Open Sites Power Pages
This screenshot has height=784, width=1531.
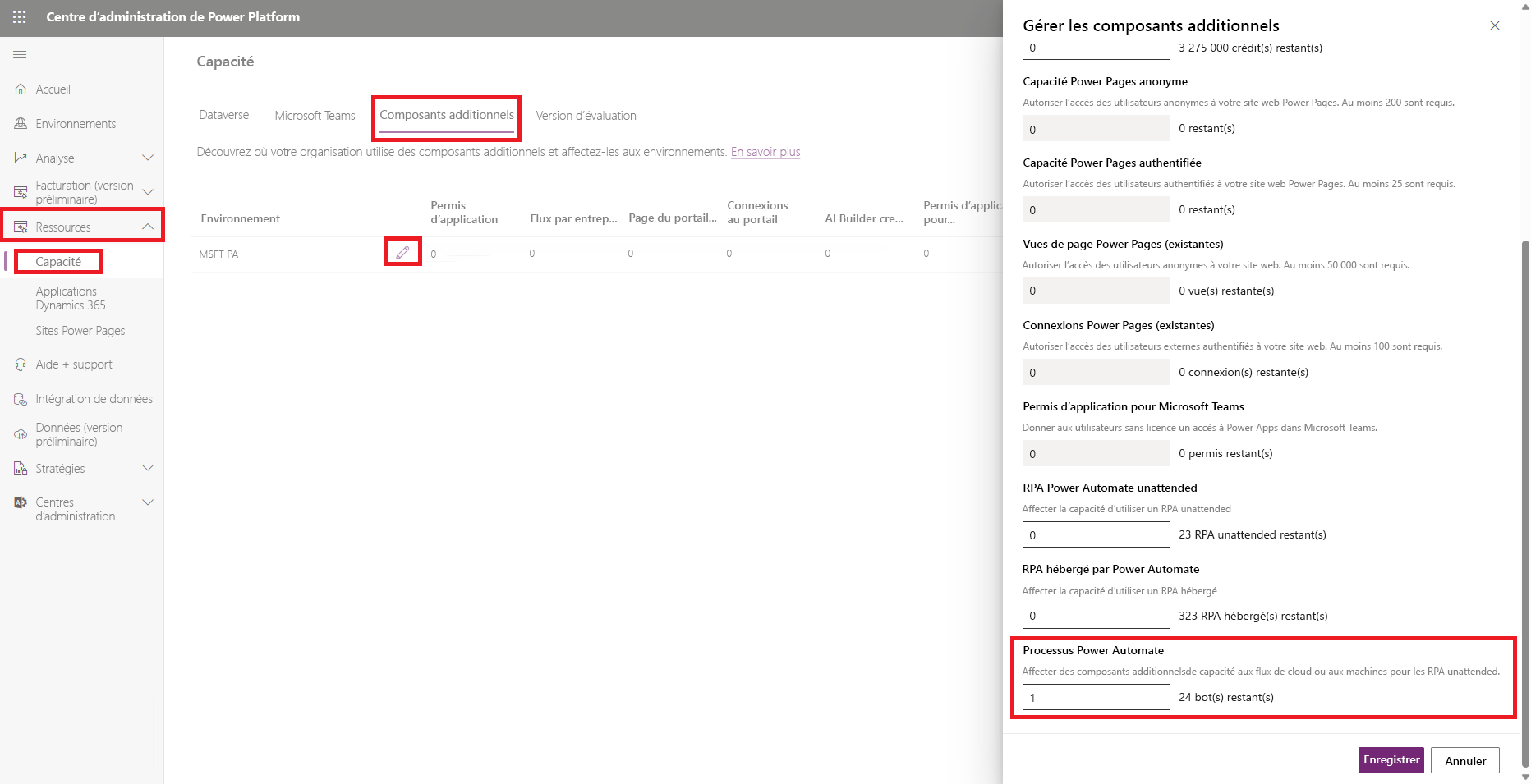[x=81, y=331]
